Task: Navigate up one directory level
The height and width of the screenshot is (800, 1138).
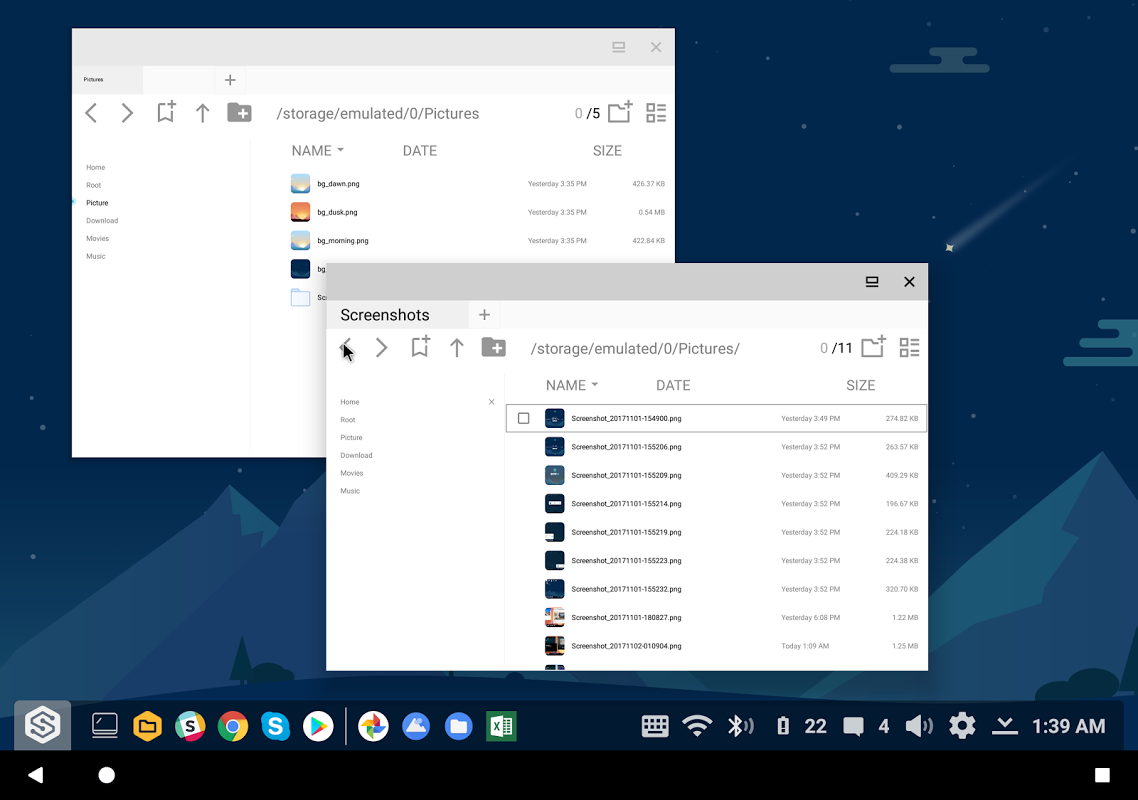Action: [x=457, y=348]
